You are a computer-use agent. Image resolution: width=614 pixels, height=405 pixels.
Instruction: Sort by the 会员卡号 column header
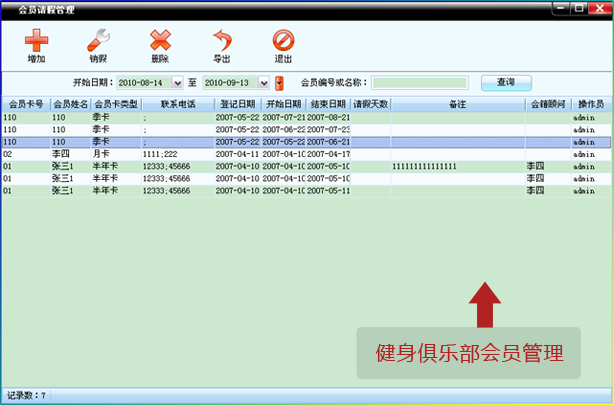pos(26,104)
